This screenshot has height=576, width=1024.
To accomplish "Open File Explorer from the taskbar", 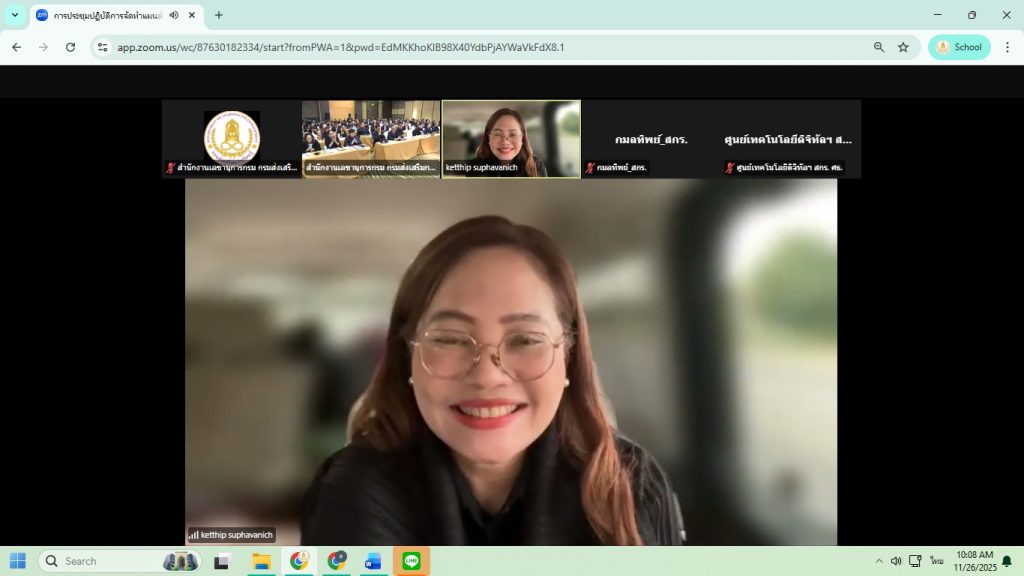I will tap(261, 561).
